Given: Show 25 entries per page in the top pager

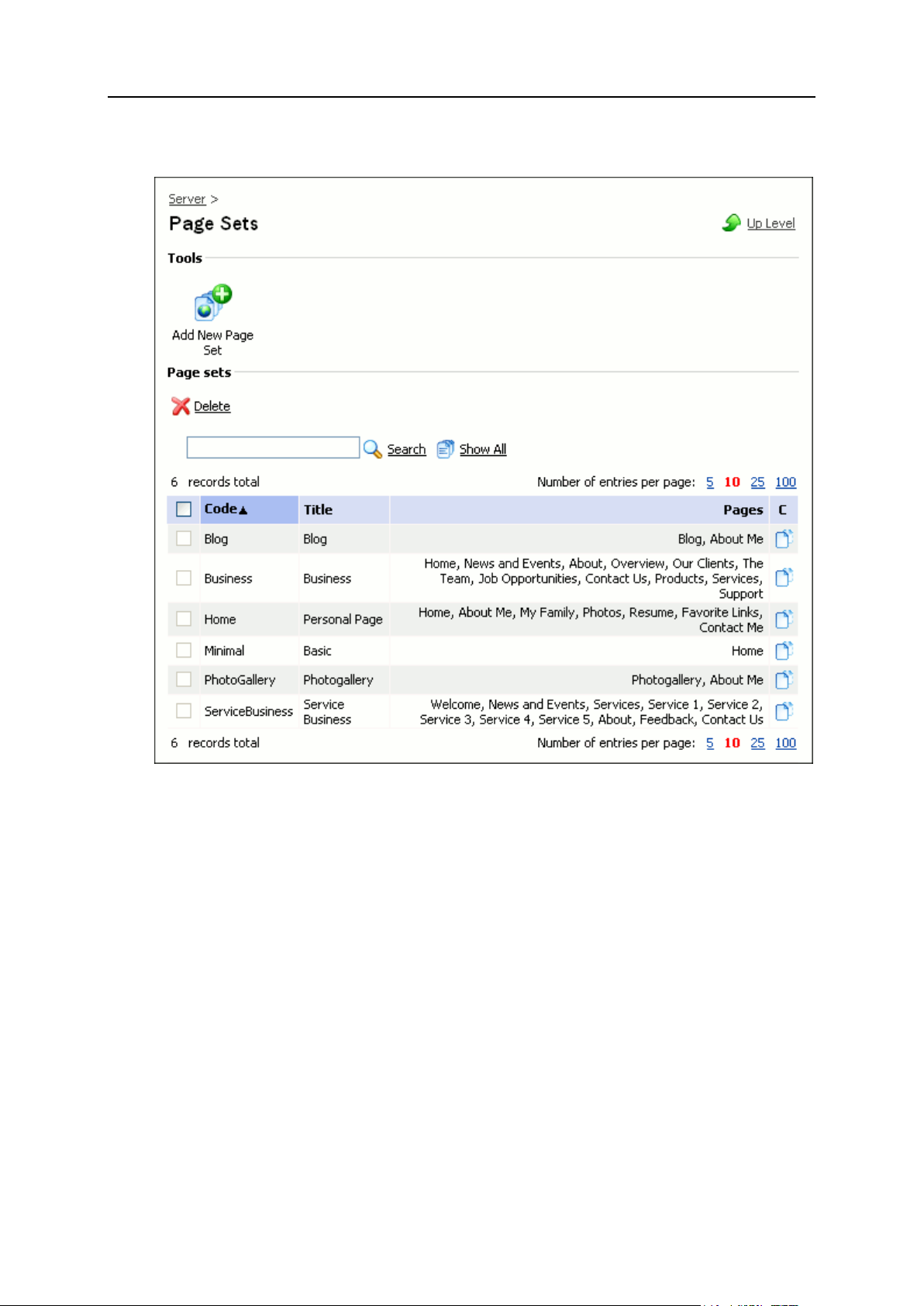Looking at the screenshot, I should (757, 482).
